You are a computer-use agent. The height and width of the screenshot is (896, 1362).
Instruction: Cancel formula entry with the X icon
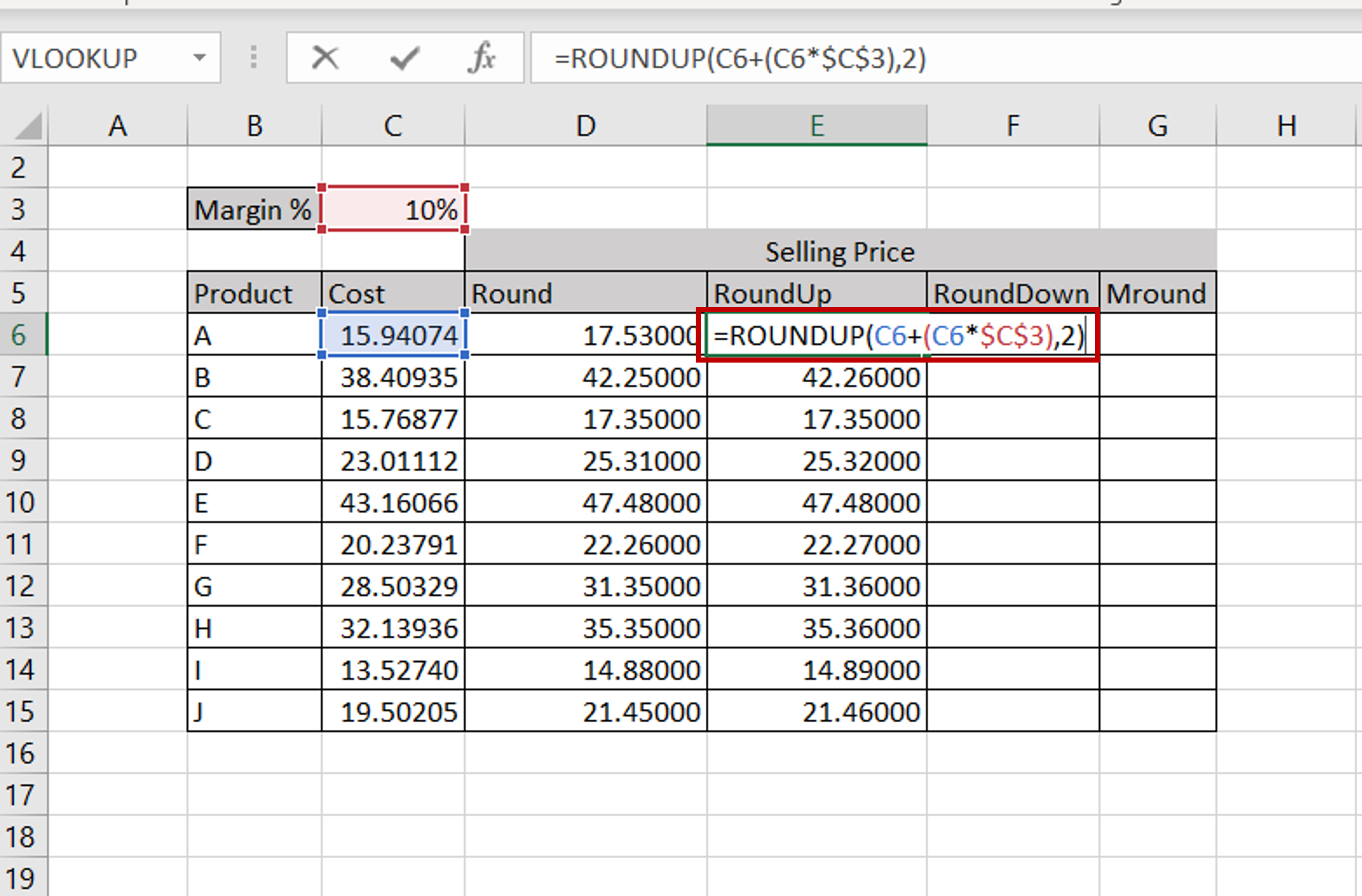325,58
